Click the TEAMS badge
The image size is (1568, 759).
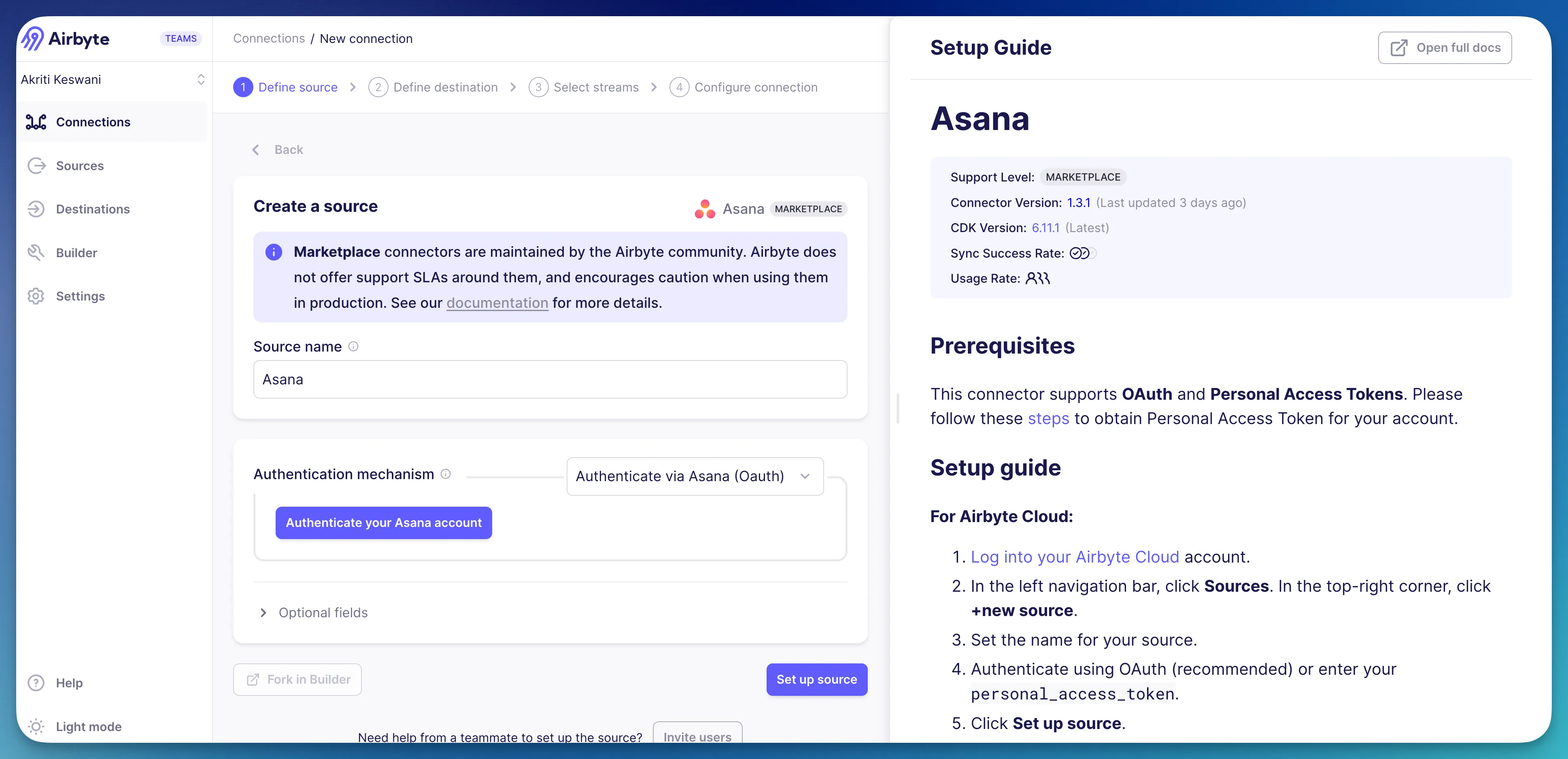pos(181,38)
